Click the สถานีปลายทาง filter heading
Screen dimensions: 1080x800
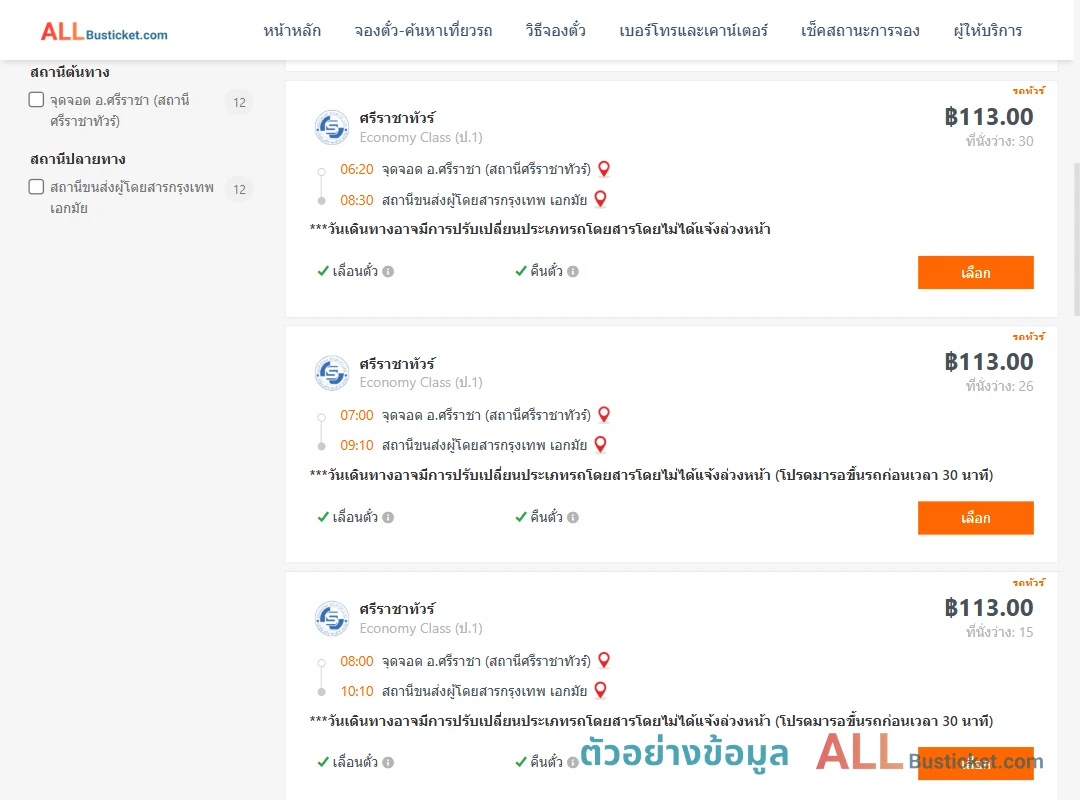pos(77,158)
